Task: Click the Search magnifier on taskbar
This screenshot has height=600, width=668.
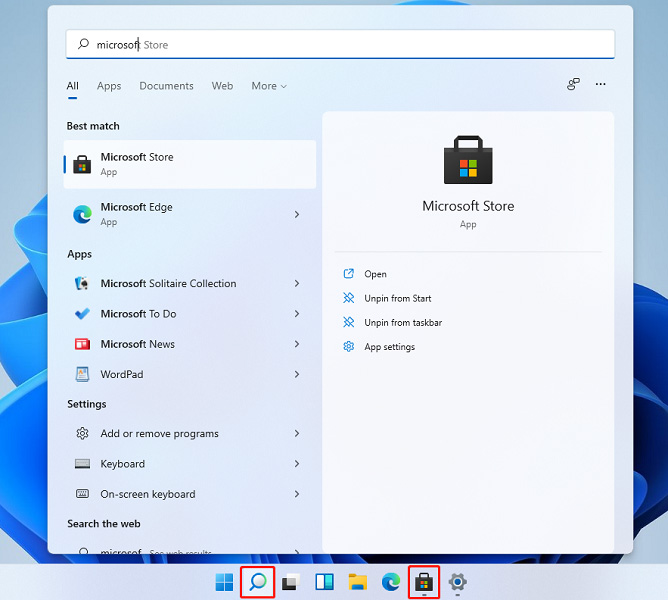Action: [258, 582]
